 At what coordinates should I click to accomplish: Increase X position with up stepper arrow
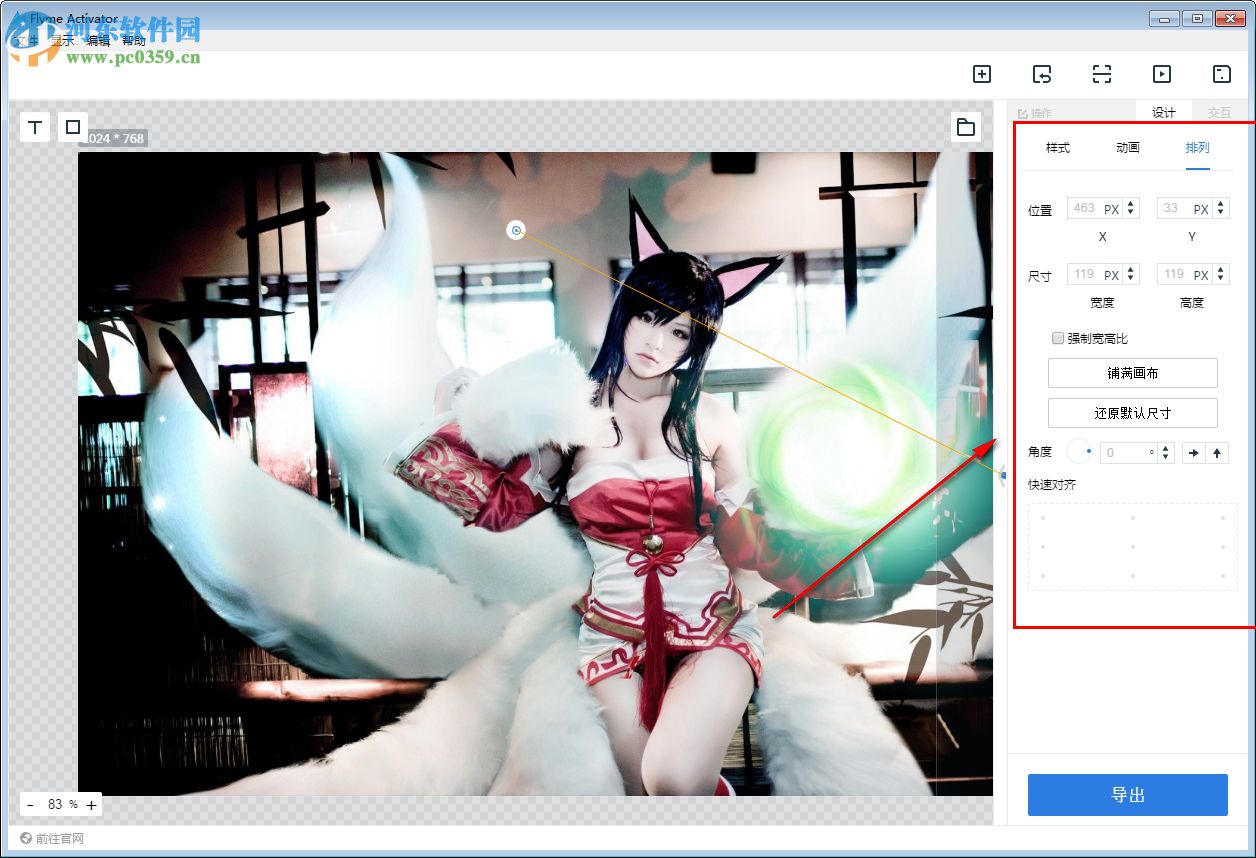point(1131,204)
